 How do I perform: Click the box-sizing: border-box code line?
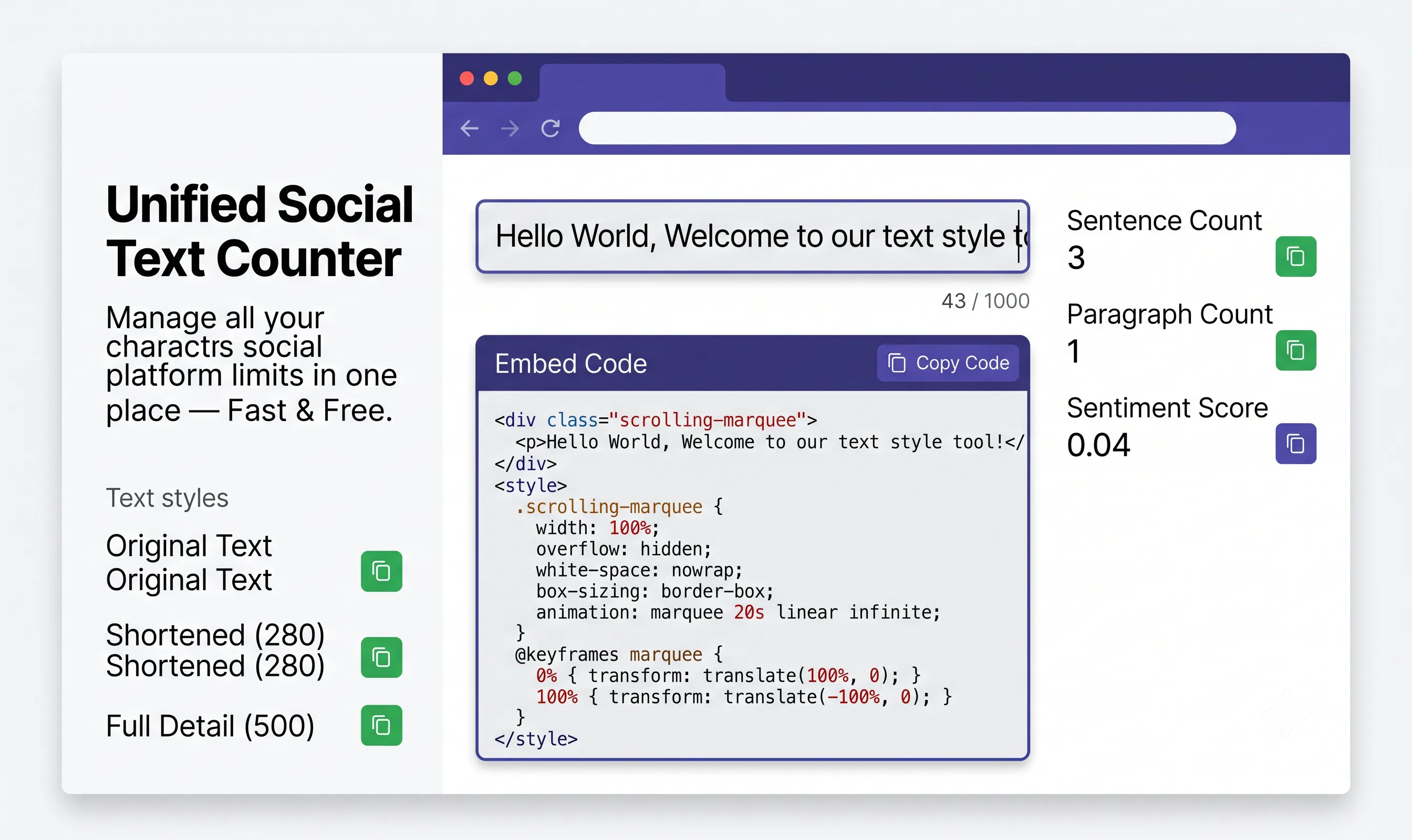point(654,591)
